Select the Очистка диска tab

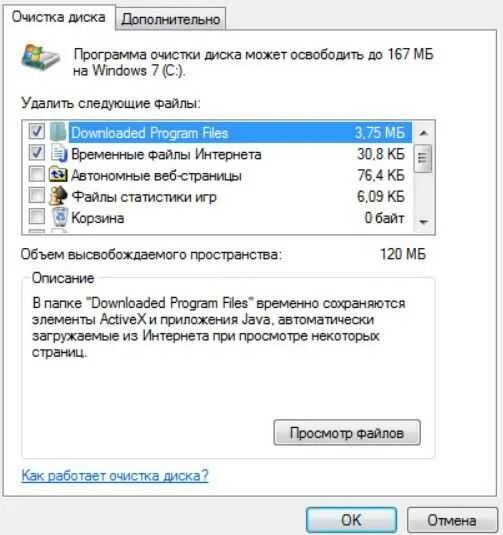[x=58, y=17]
